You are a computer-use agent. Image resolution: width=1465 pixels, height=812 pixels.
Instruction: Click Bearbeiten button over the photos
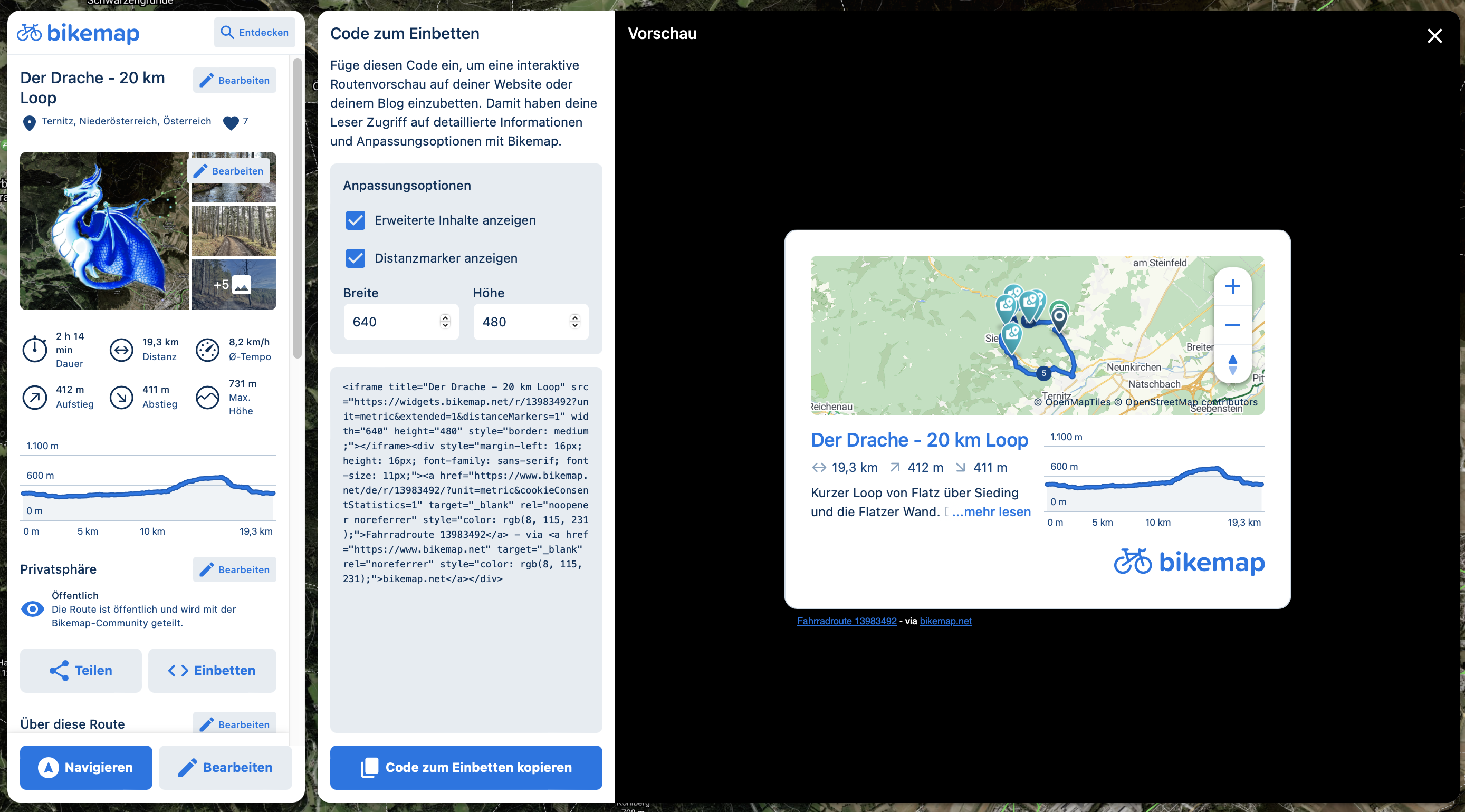click(228, 171)
